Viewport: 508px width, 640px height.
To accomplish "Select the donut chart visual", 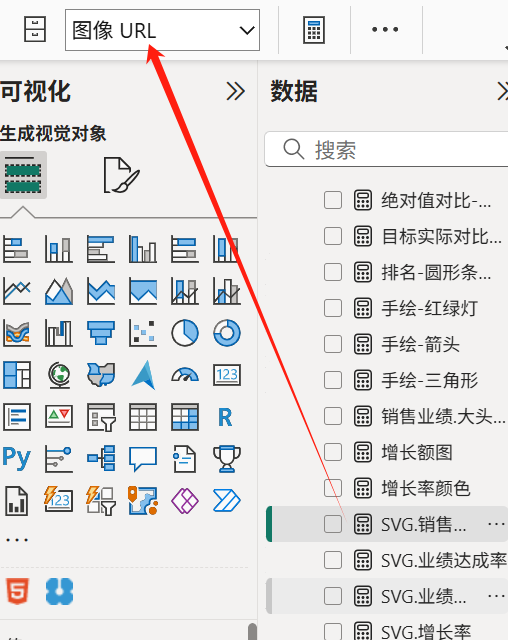I will point(227,333).
